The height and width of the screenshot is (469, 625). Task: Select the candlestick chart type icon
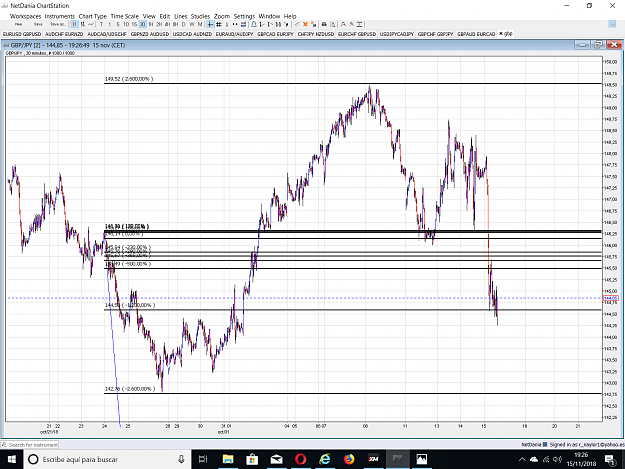[x=75, y=24]
